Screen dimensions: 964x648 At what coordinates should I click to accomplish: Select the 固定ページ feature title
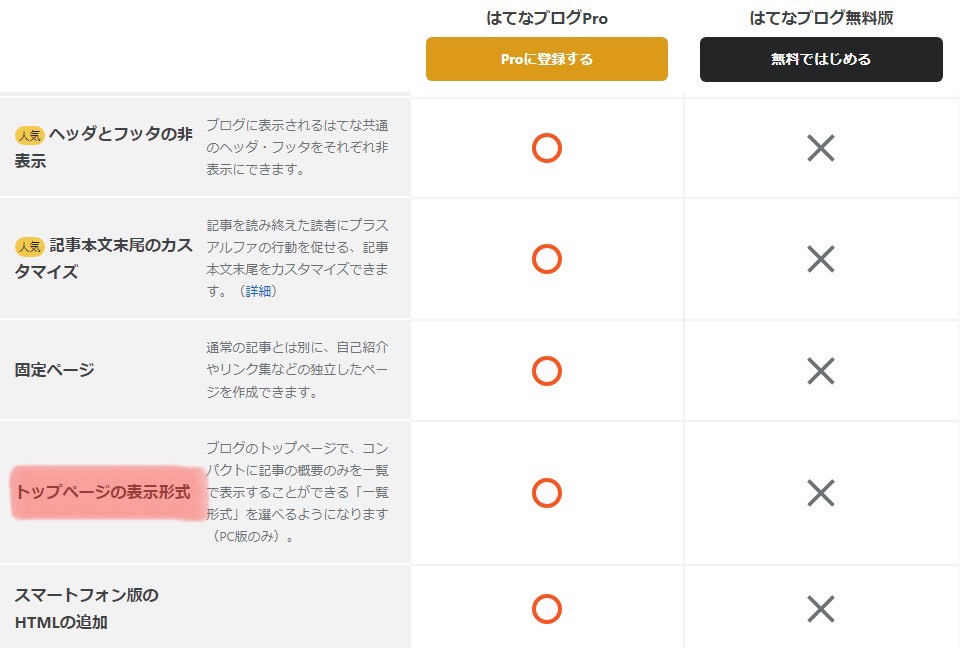[54, 370]
